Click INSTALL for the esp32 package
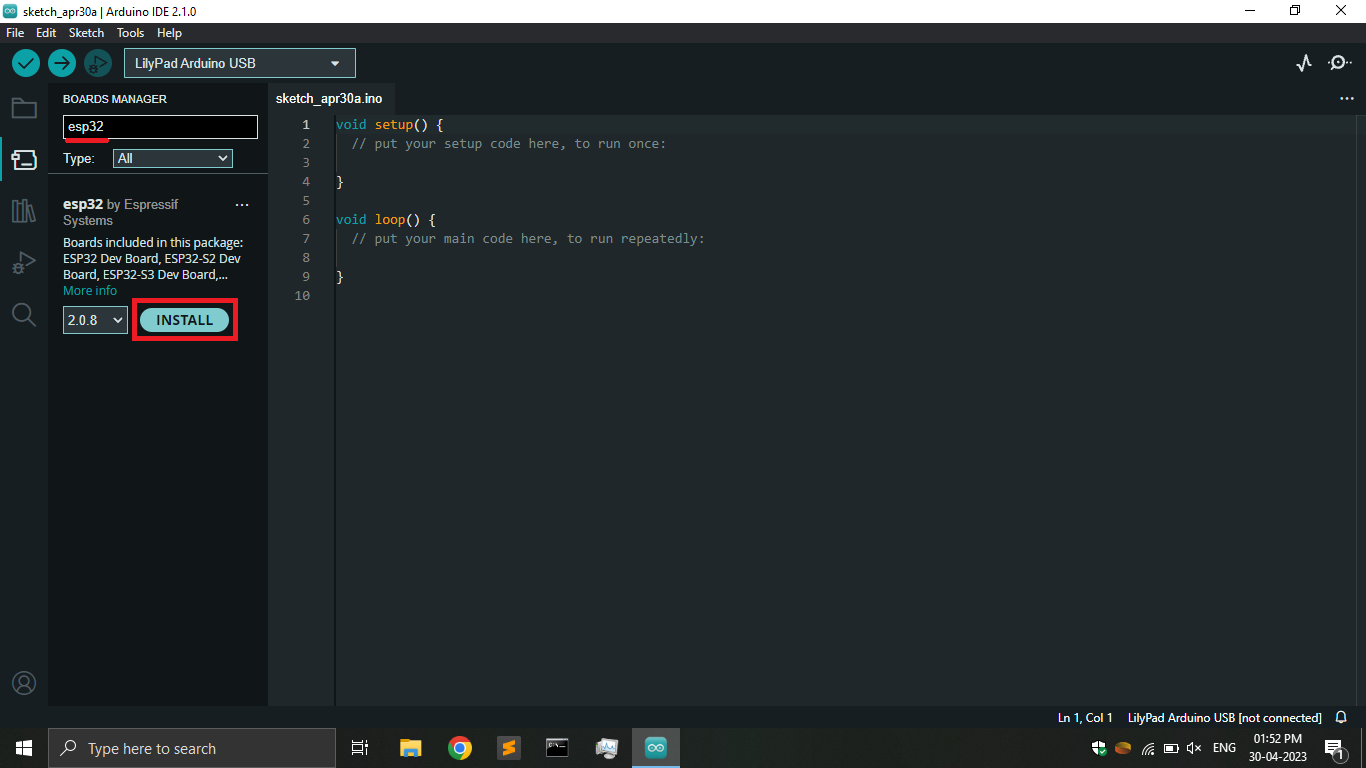This screenshot has height=768, width=1366. [184, 319]
